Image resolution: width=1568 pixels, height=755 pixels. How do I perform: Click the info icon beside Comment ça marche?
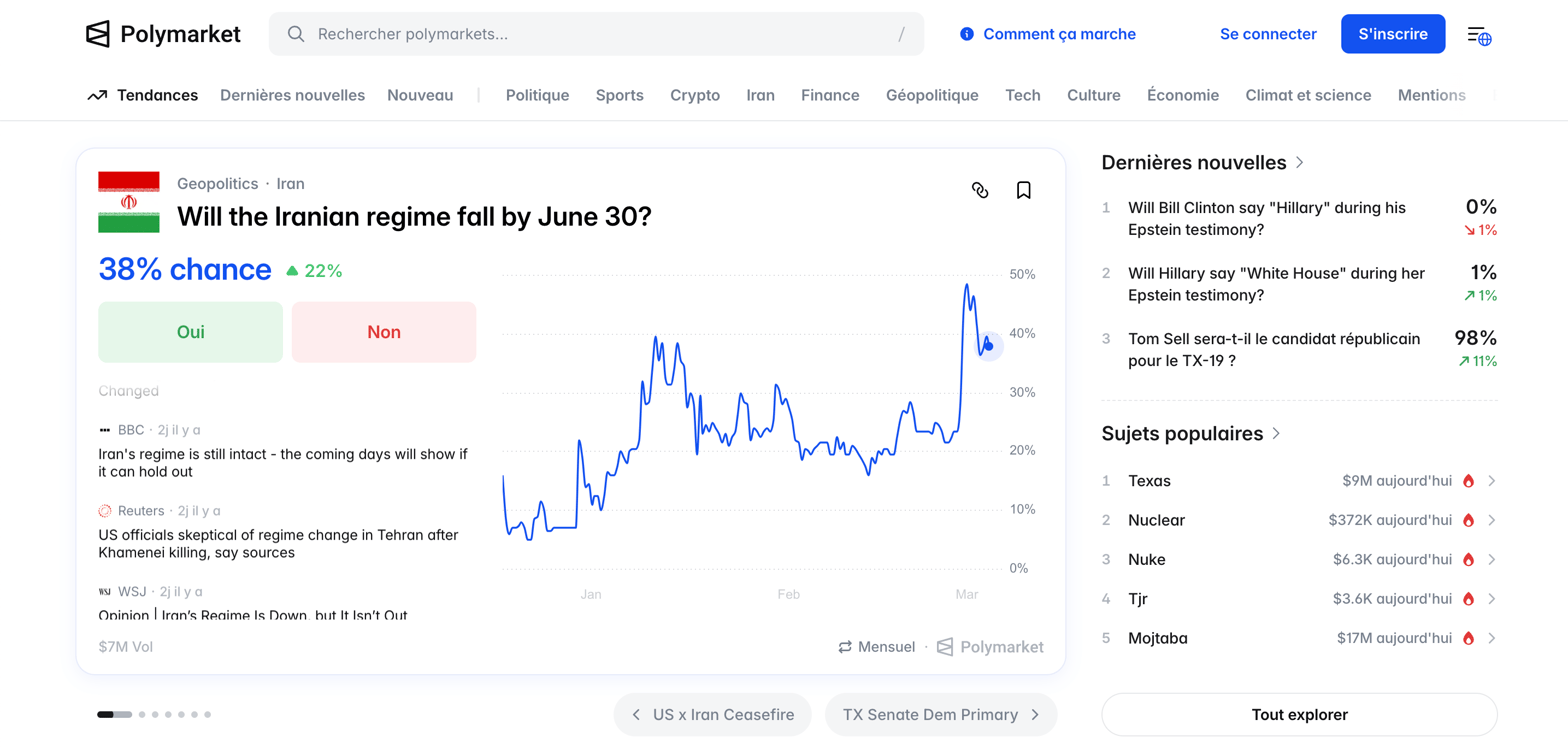point(966,34)
